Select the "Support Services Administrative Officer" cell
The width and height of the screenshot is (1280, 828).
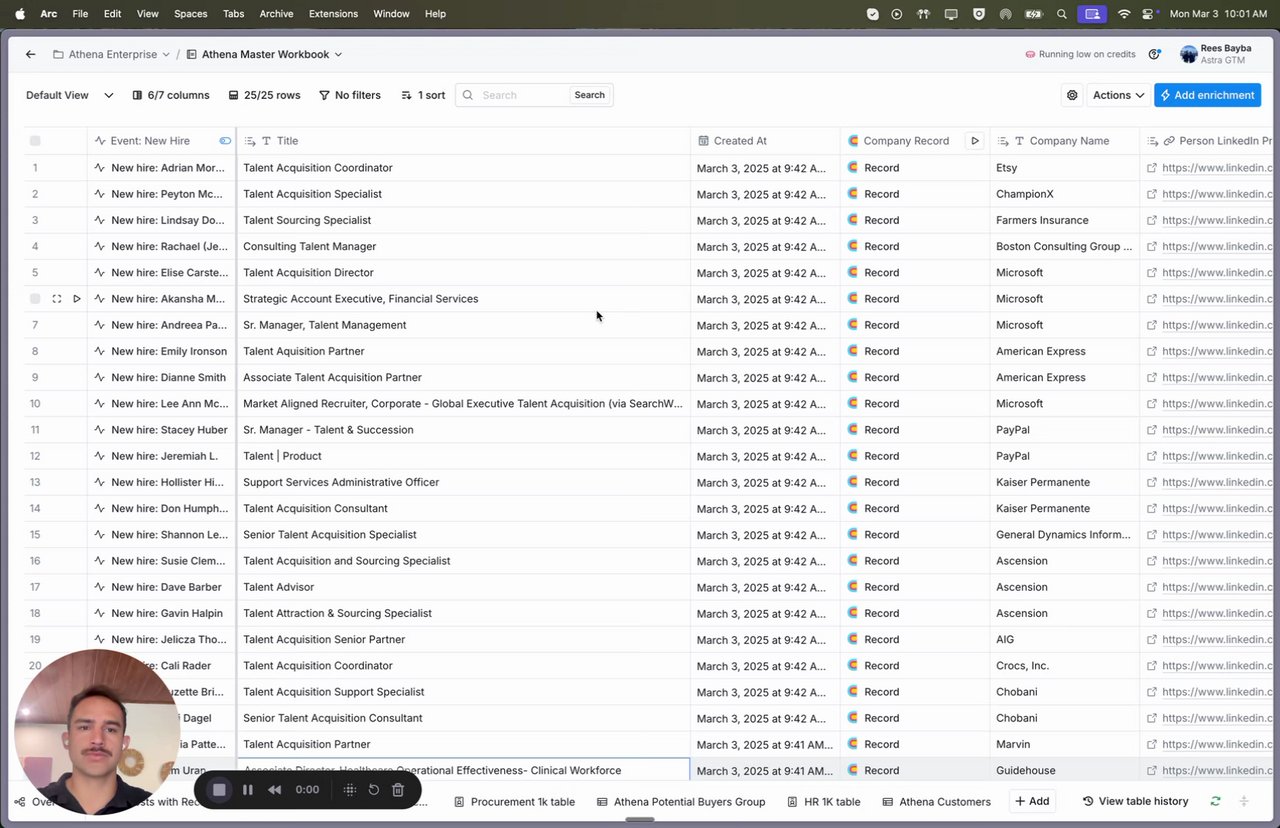463,482
